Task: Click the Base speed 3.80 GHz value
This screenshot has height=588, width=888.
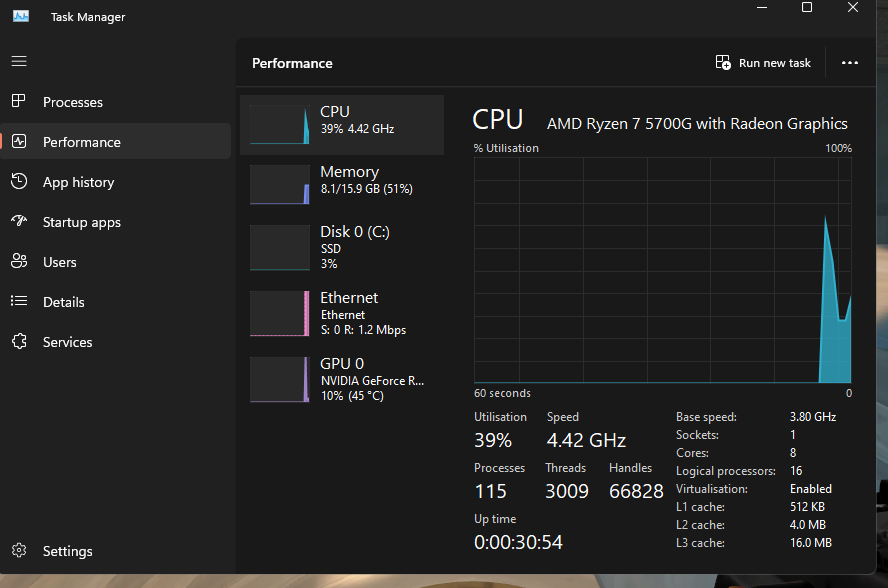Action: [x=813, y=417]
